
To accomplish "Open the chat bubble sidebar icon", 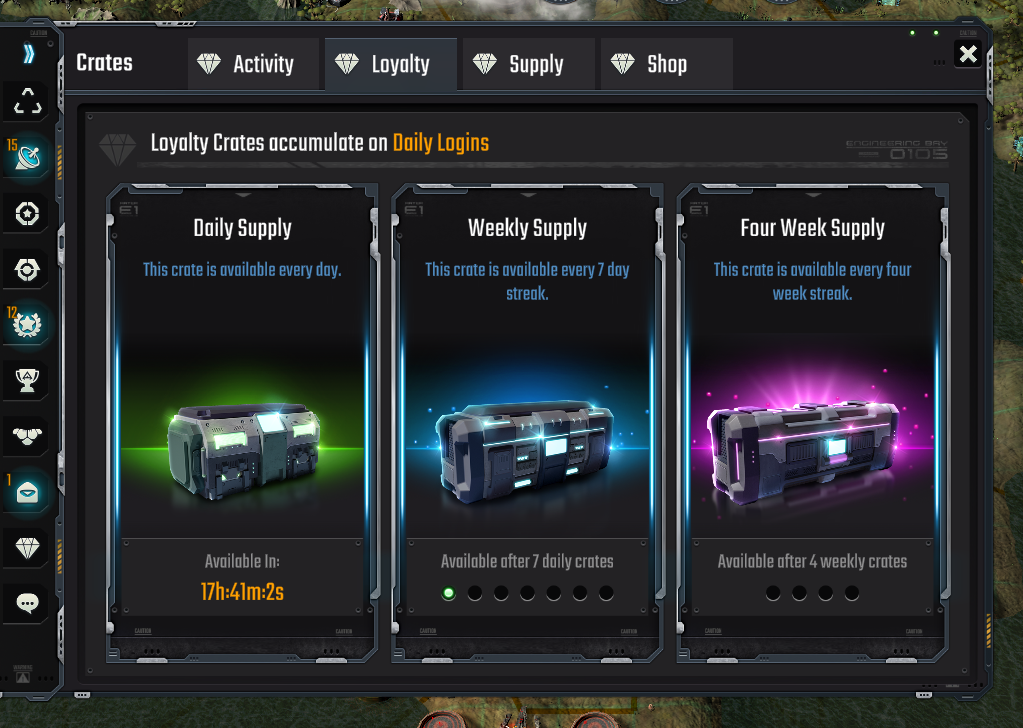I will (x=27, y=603).
